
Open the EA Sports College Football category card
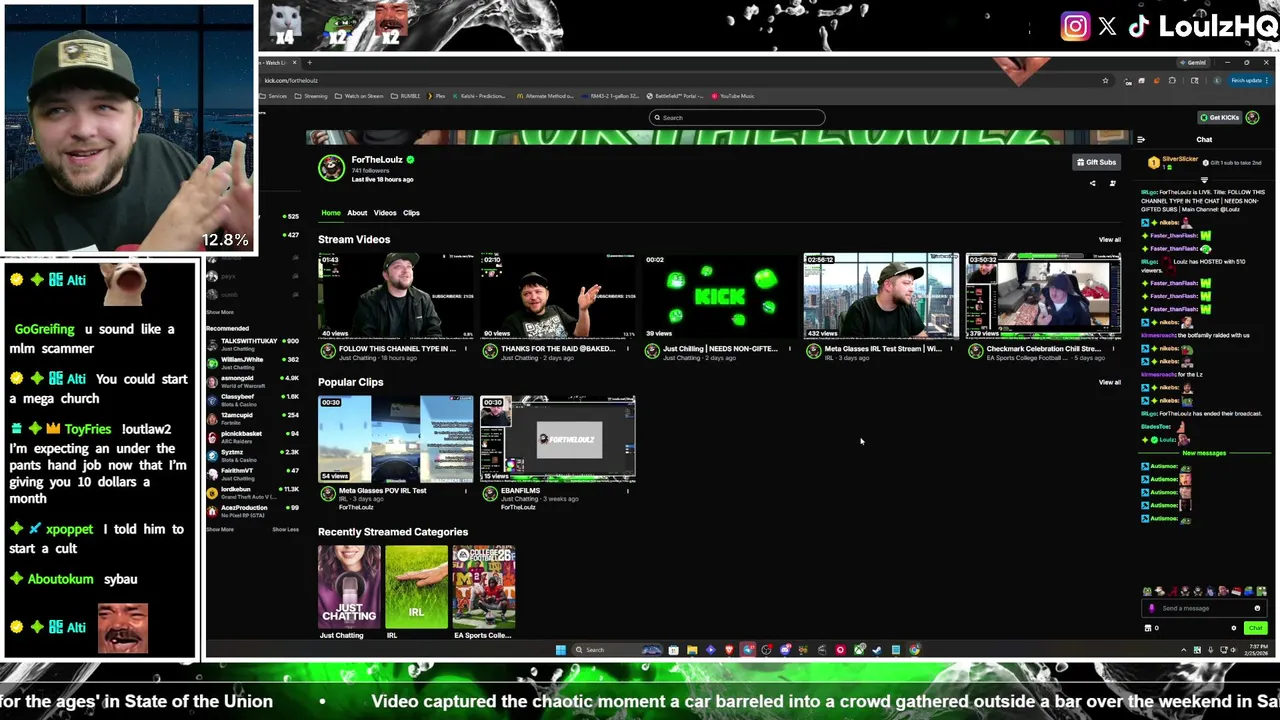484,587
